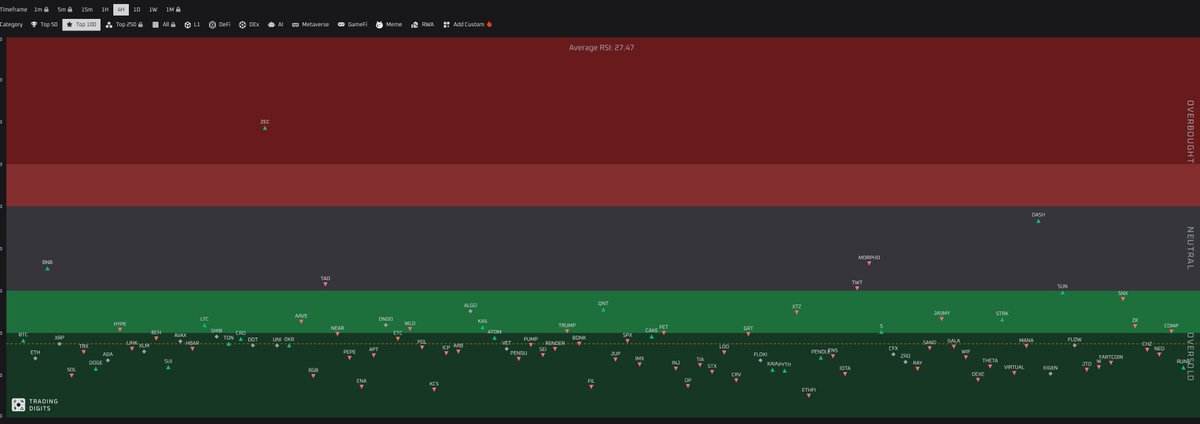The image size is (1200, 424).
Task: Click the DASH data point
Action: click(1038, 221)
